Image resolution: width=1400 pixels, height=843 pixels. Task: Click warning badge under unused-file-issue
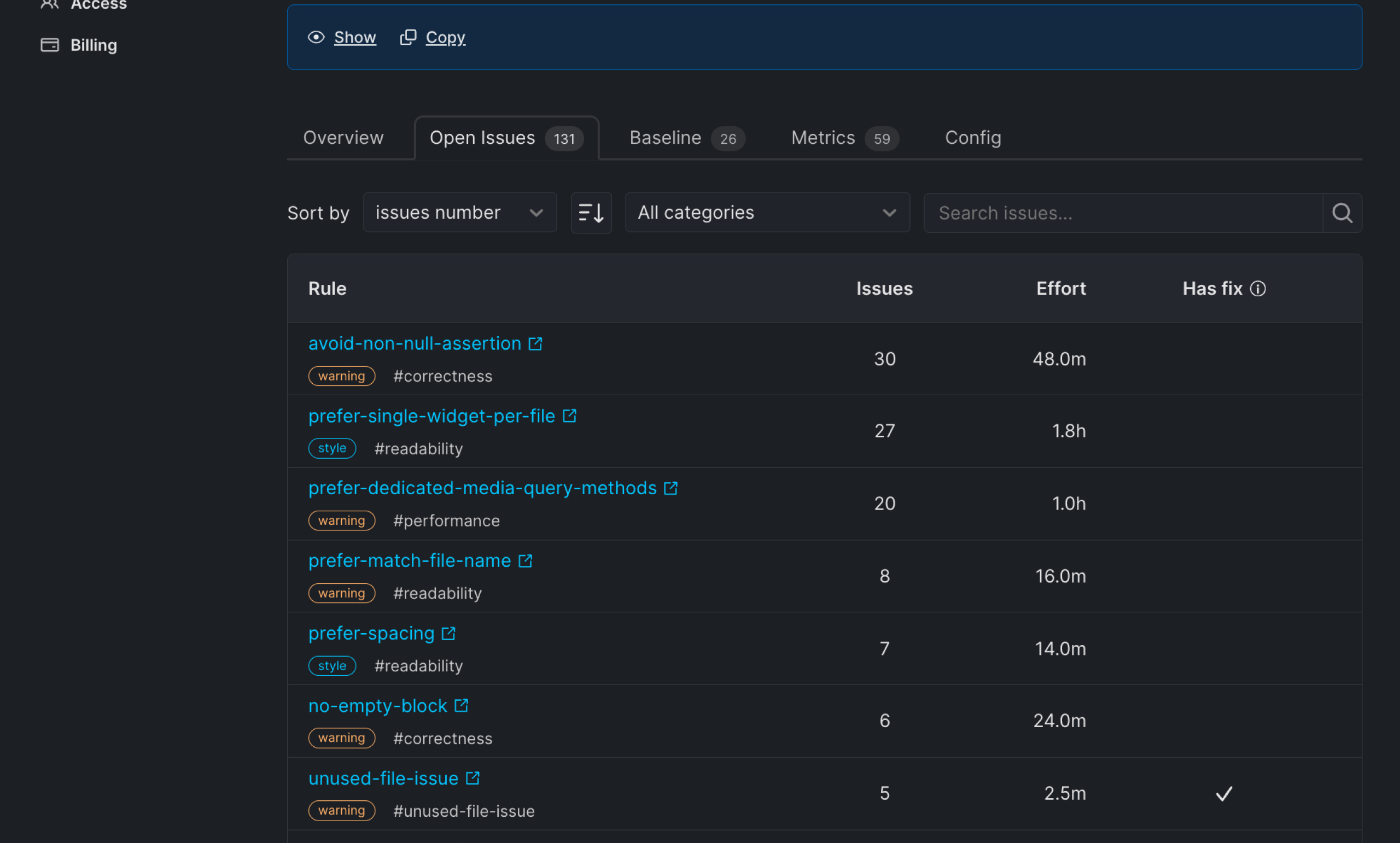click(341, 811)
